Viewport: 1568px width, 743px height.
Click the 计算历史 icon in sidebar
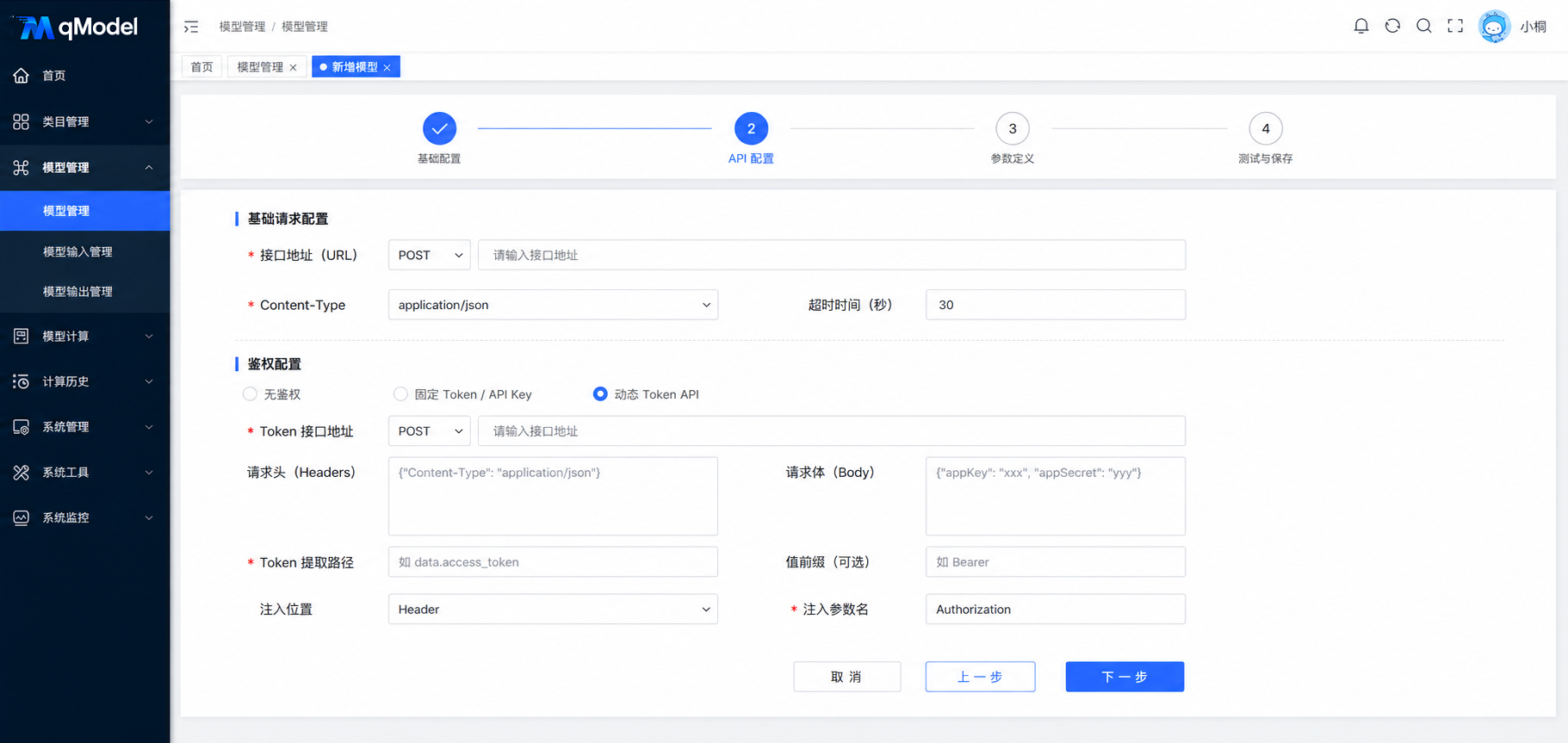[22, 381]
